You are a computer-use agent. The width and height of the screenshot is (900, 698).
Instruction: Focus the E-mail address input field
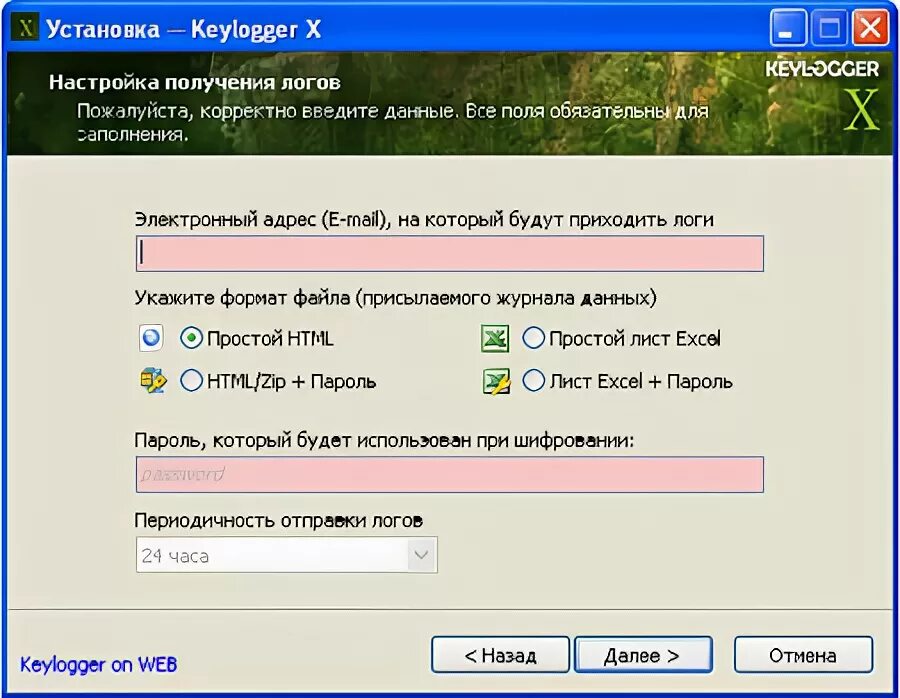(x=449, y=253)
